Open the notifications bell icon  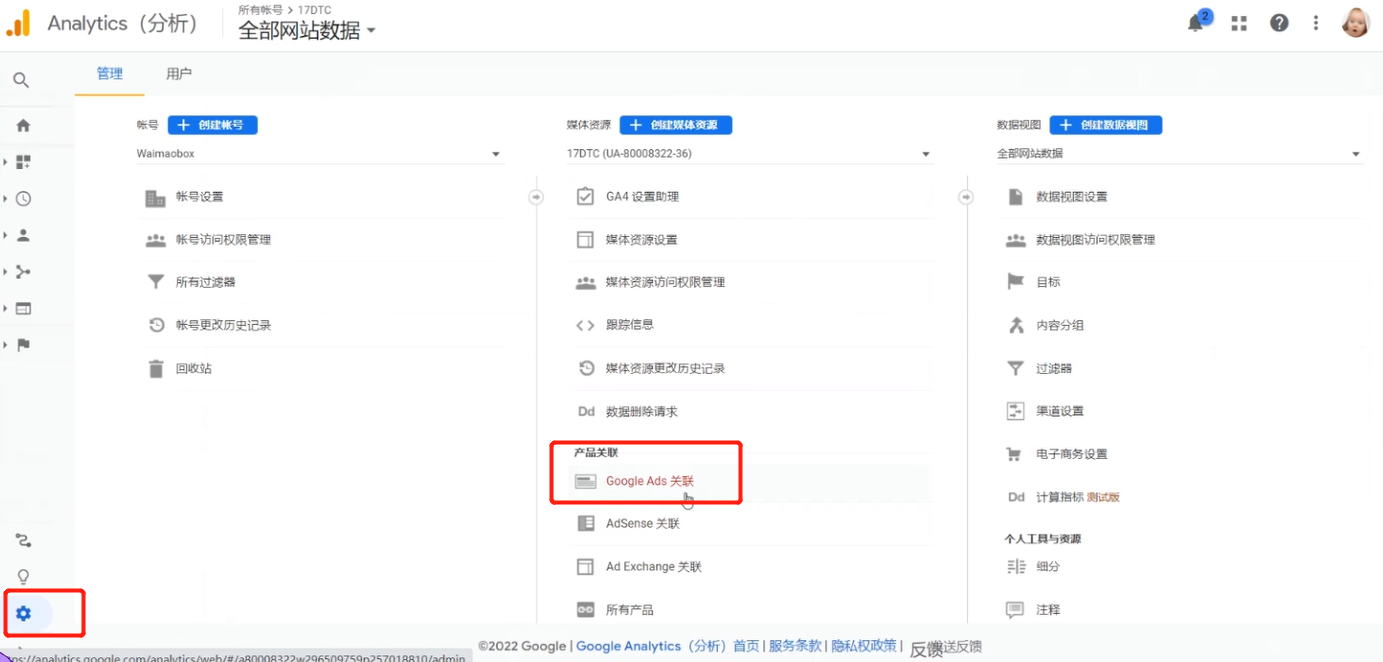[1198, 22]
